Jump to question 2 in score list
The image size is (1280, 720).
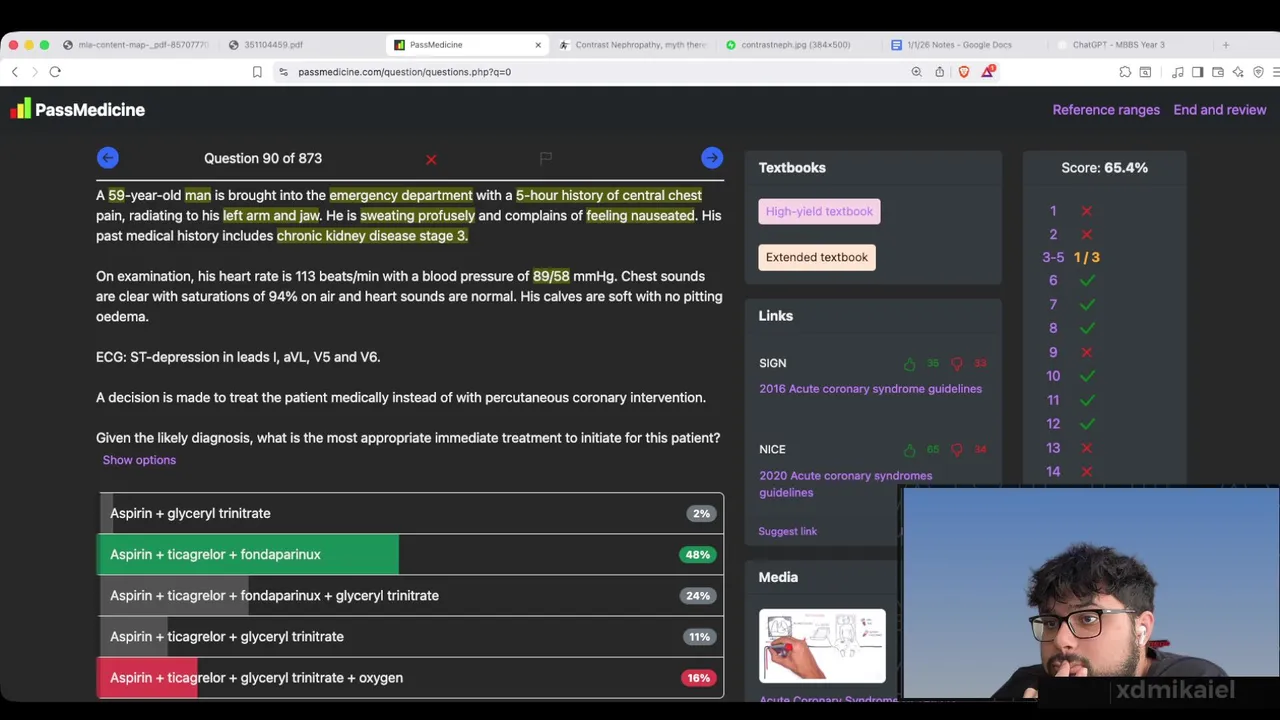tap(1053, 234)
